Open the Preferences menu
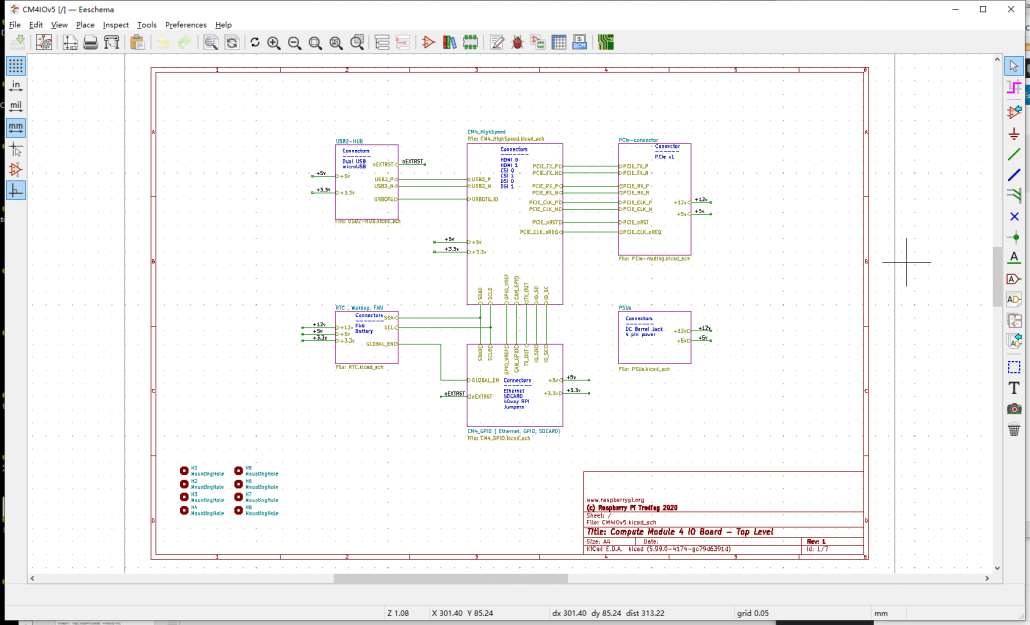Viewport: 1030px width, 625px height. tap(186, 24)
